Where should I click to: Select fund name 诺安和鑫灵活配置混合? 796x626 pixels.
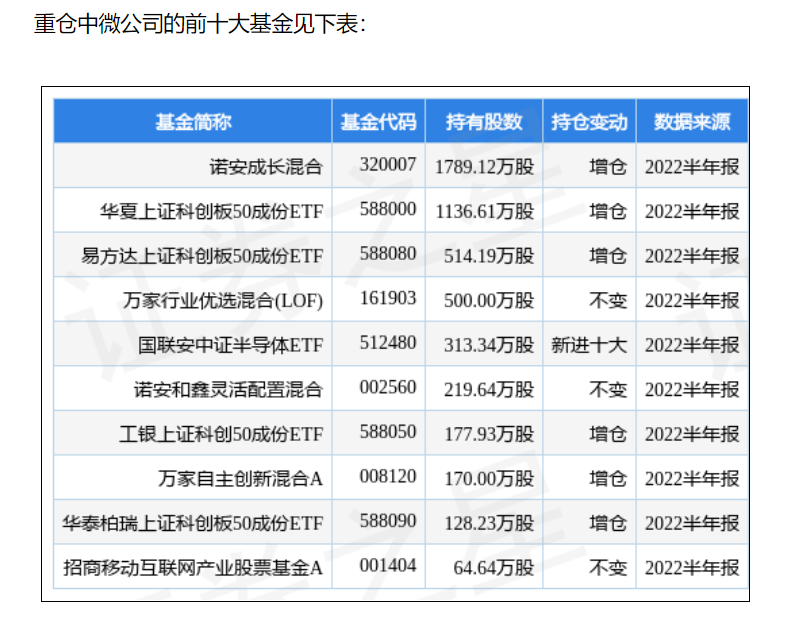[228, 389]
